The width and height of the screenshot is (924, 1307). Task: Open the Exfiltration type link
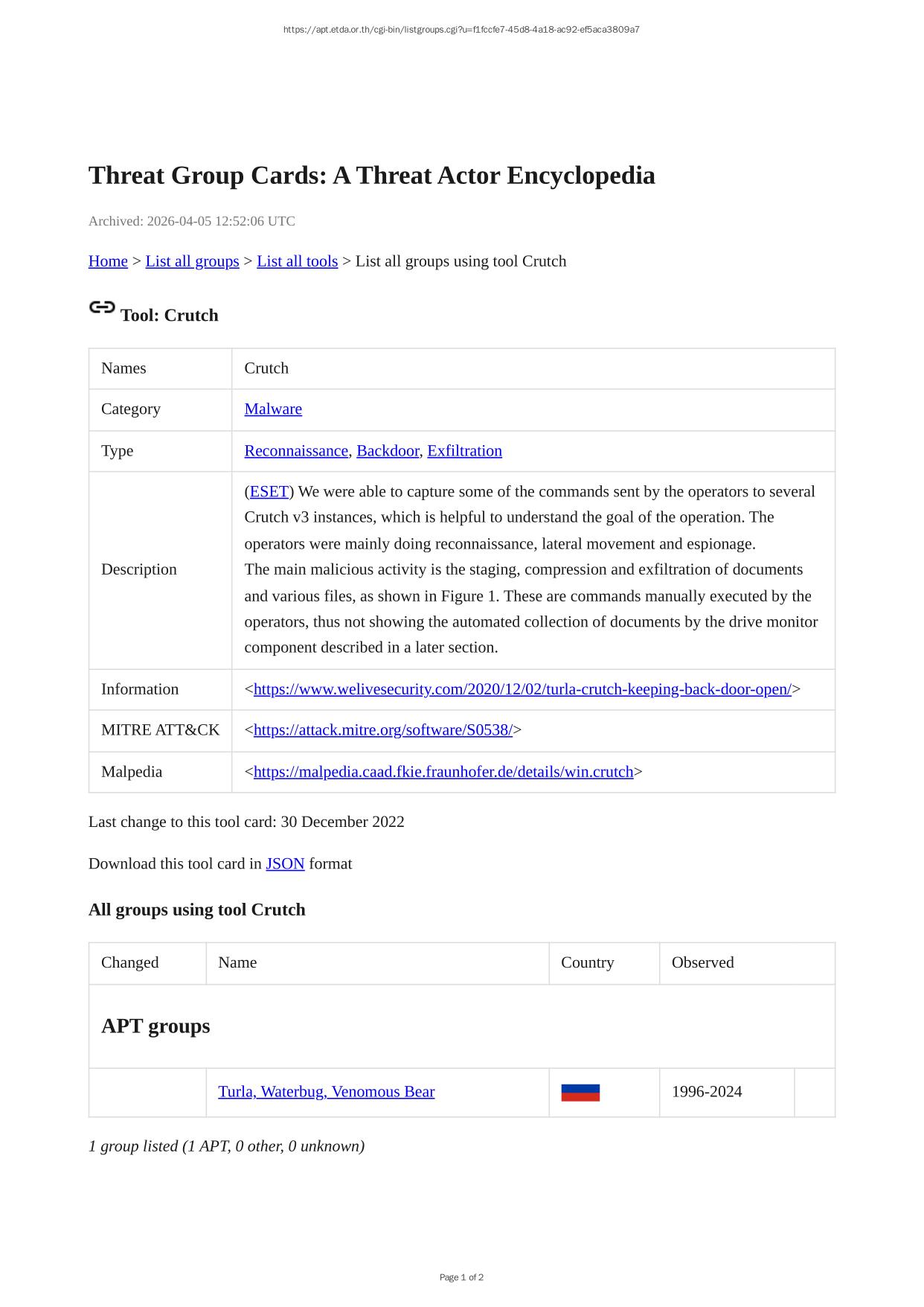pos(464,450)
